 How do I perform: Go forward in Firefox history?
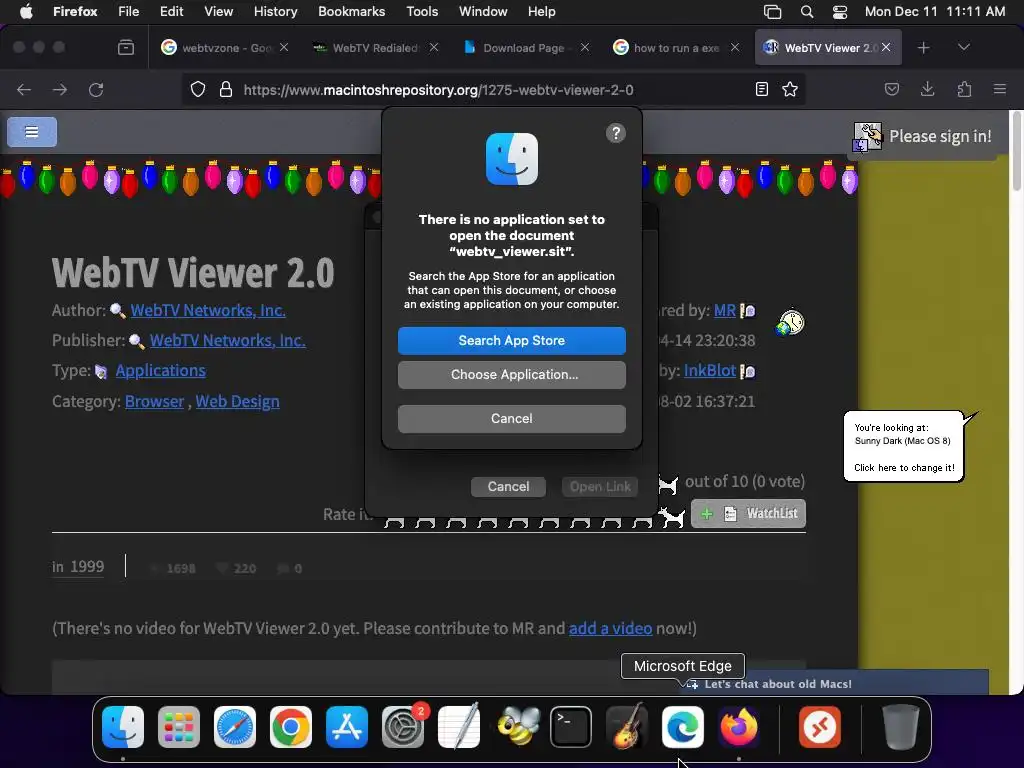point(60,89)
